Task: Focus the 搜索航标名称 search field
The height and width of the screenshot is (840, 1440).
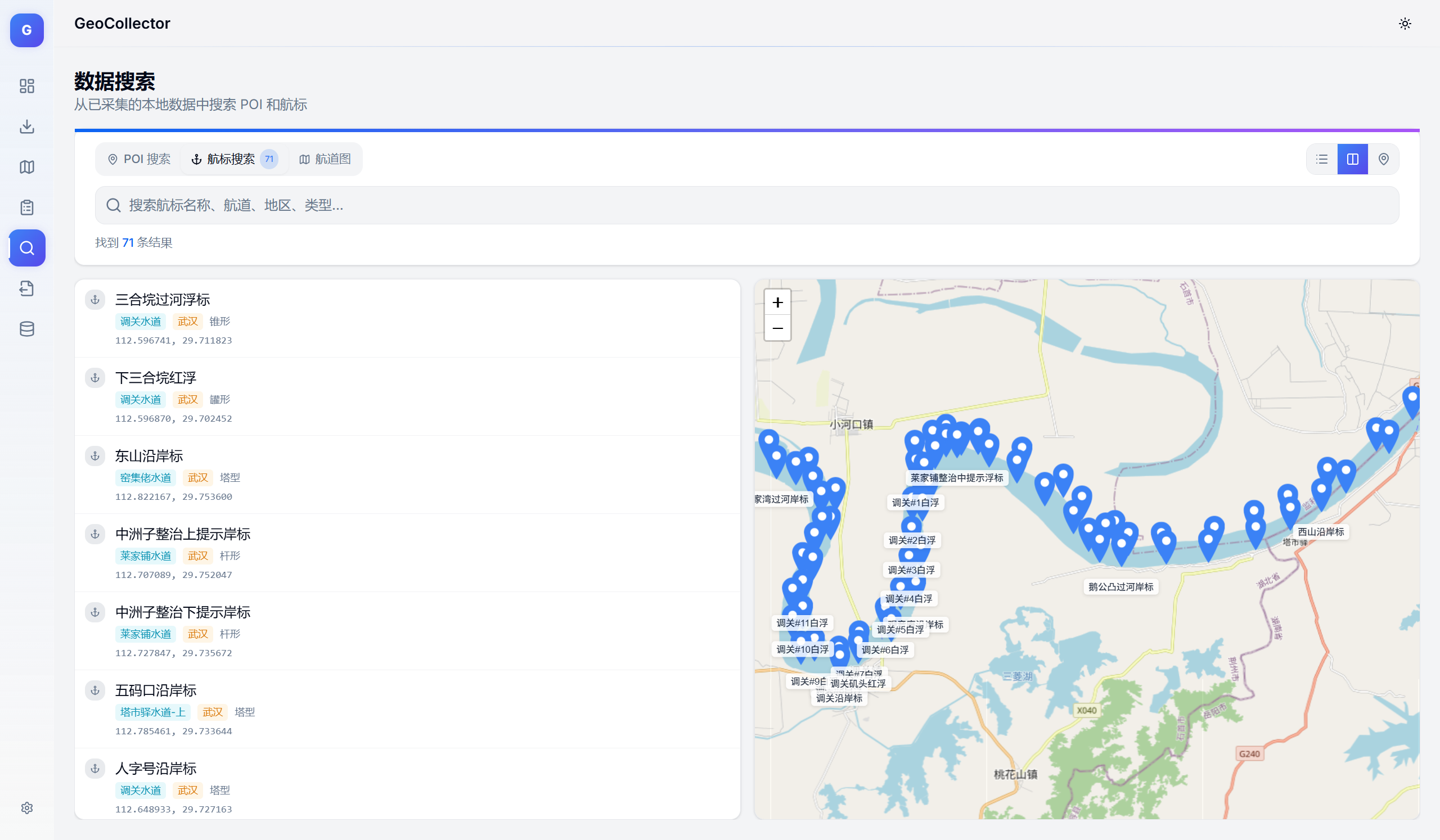Action: click(x=746, y=205)
